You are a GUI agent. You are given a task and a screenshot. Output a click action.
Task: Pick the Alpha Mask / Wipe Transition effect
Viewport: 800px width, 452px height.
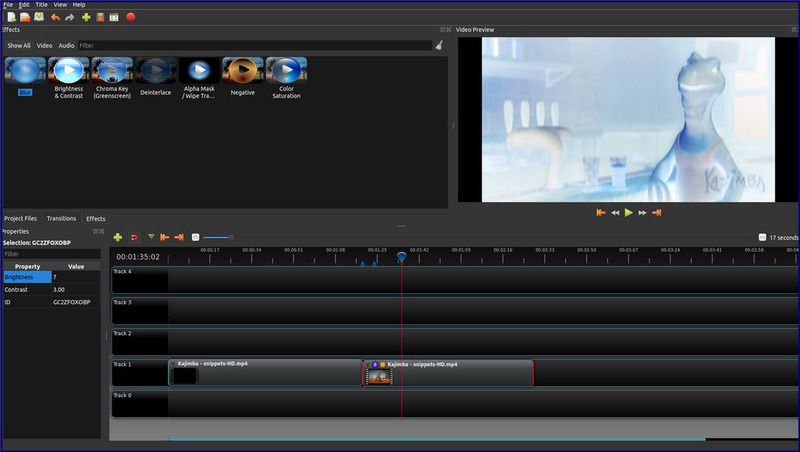pyautogui.click(x=199, y=78)
